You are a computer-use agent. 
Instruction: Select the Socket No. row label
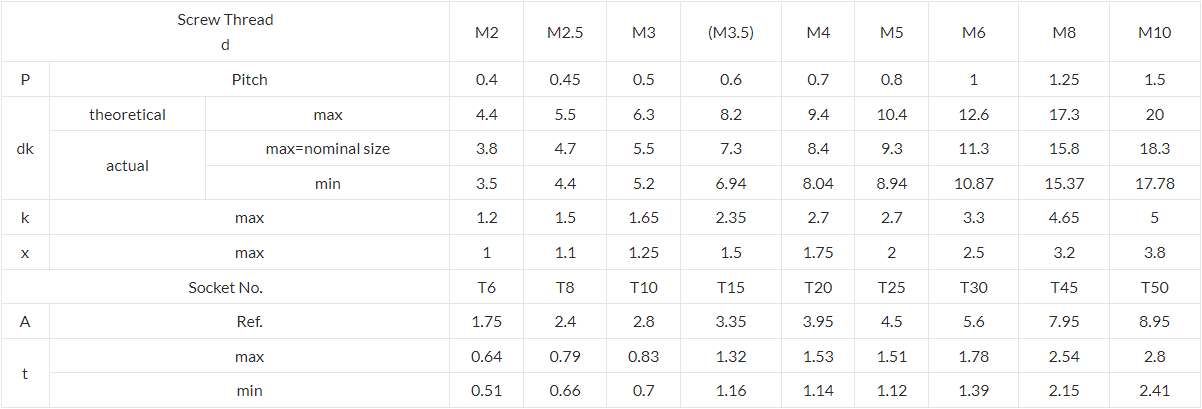[225, 288]
